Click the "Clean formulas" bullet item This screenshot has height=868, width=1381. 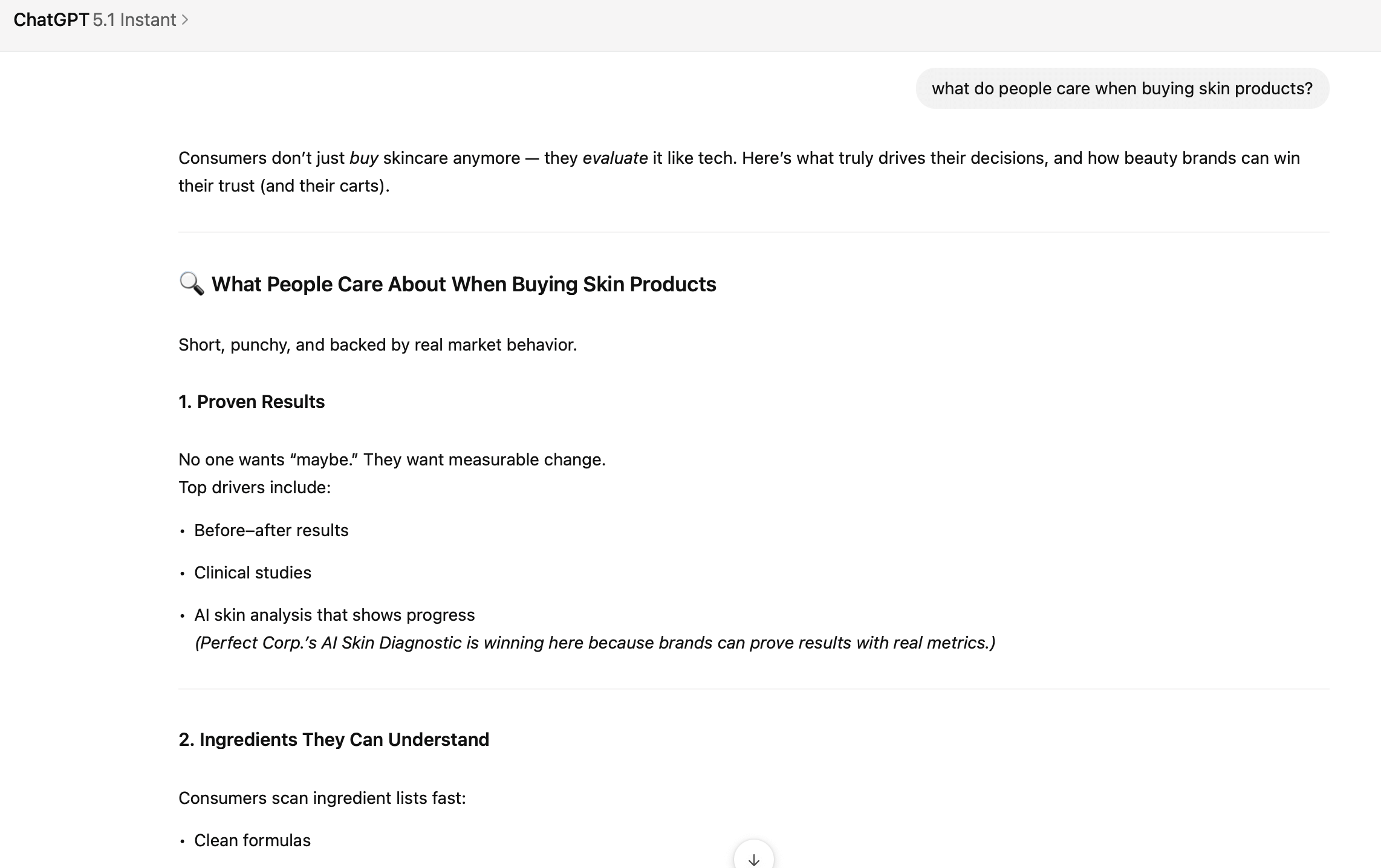(252, 840)
